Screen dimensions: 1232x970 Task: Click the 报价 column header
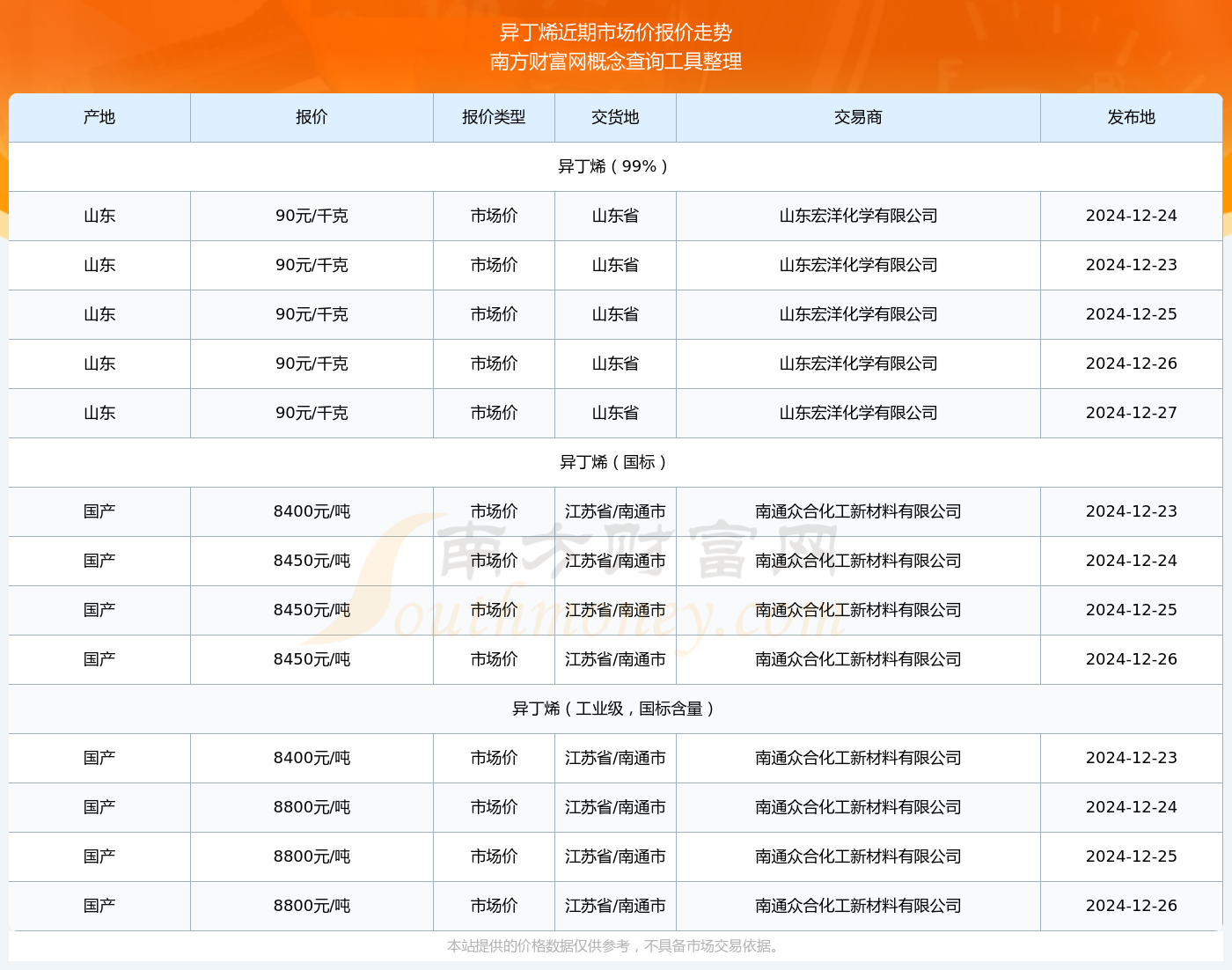(x=312, y=117)
